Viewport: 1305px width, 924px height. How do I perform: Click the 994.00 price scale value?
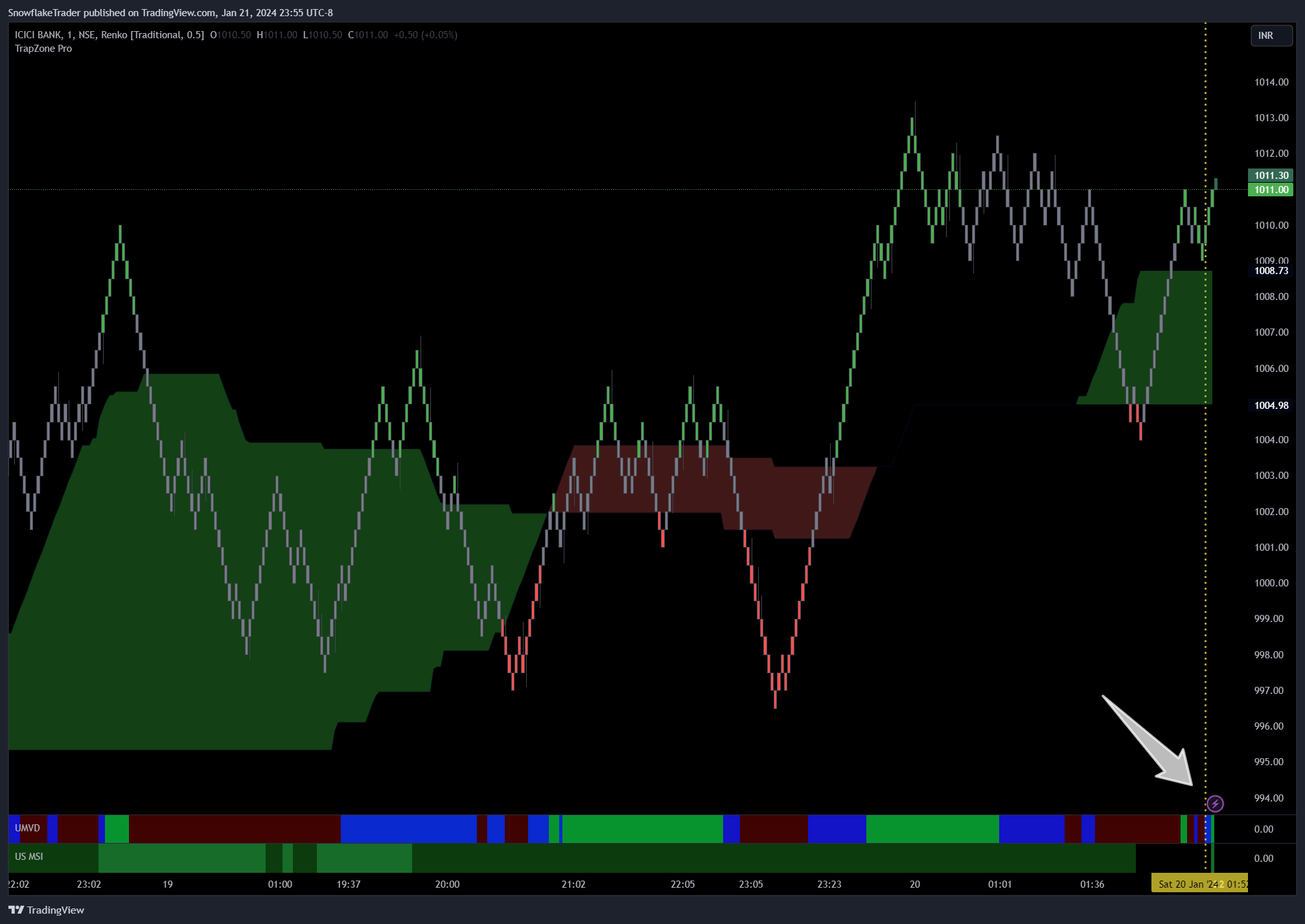pos(1269,798)
